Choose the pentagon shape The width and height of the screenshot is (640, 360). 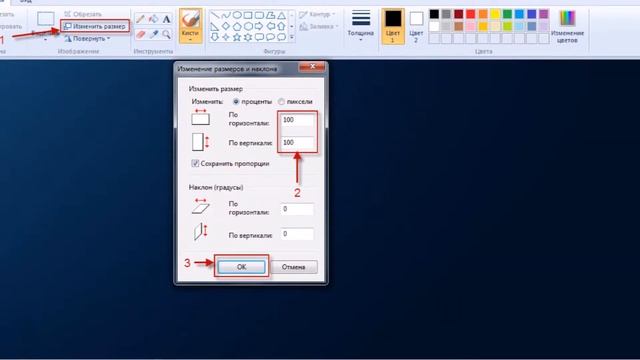(237, 27)
